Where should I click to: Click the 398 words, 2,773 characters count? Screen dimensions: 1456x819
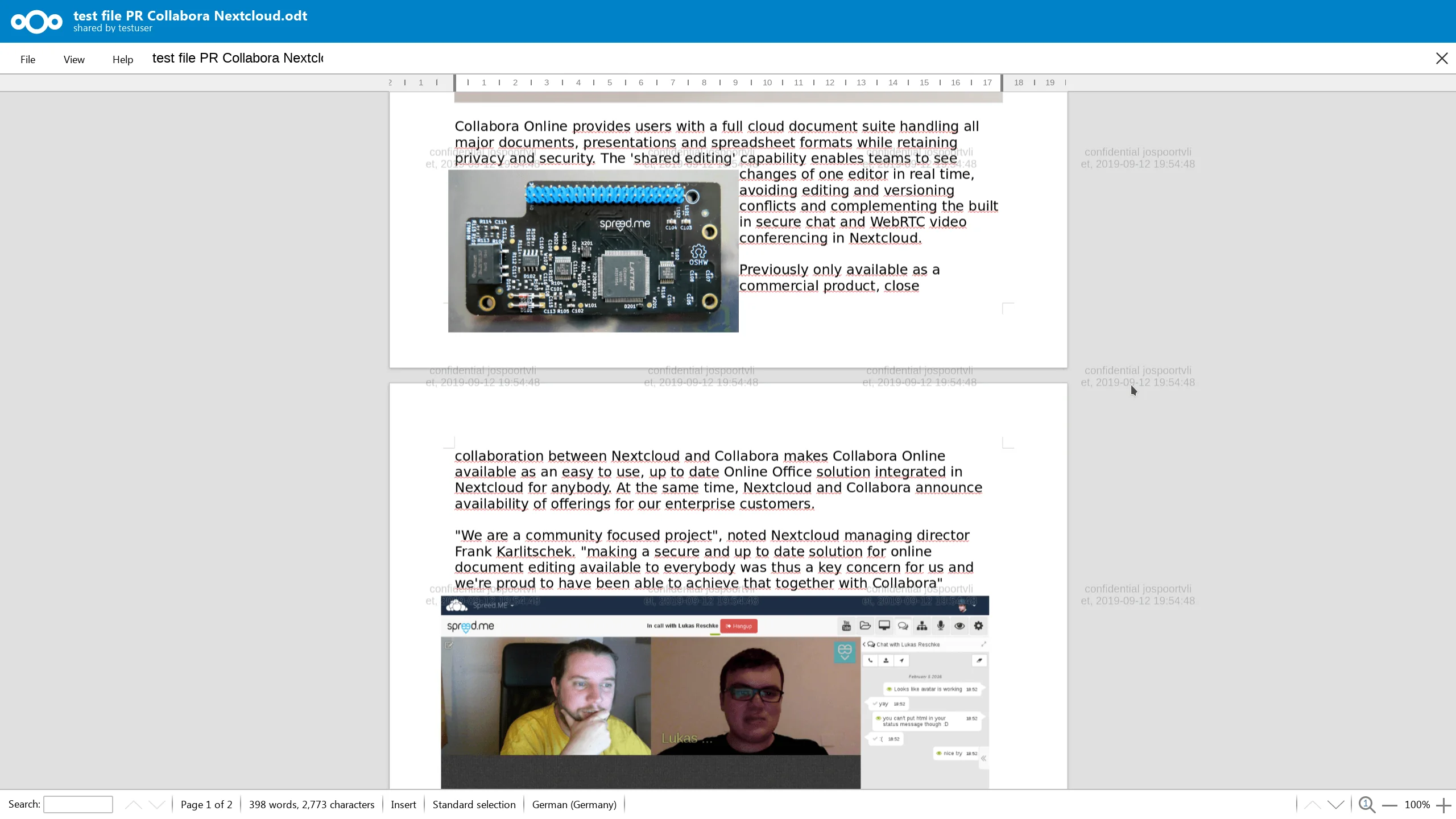pyautogui.click(x=312, y=804)
